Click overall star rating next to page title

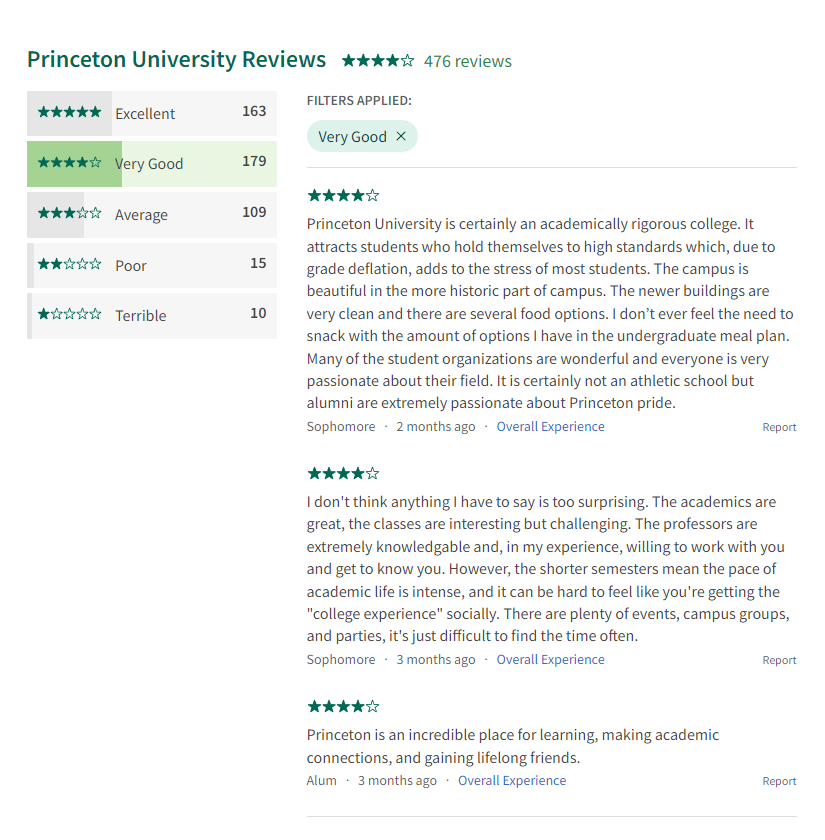[x=378, y=61]
